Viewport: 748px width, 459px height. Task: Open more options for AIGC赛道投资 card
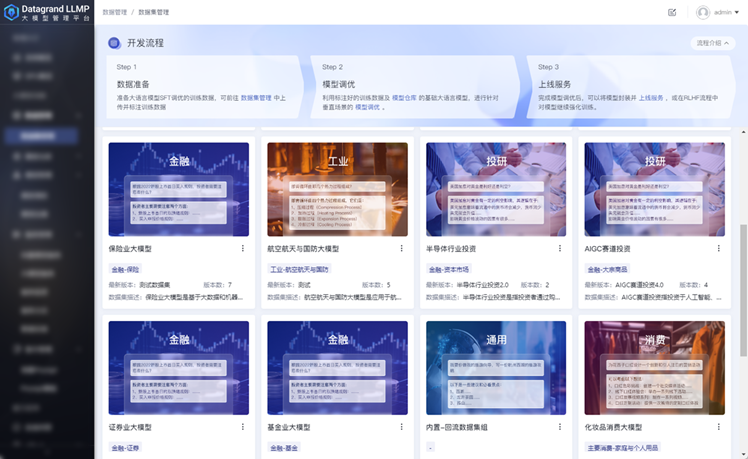718,248
